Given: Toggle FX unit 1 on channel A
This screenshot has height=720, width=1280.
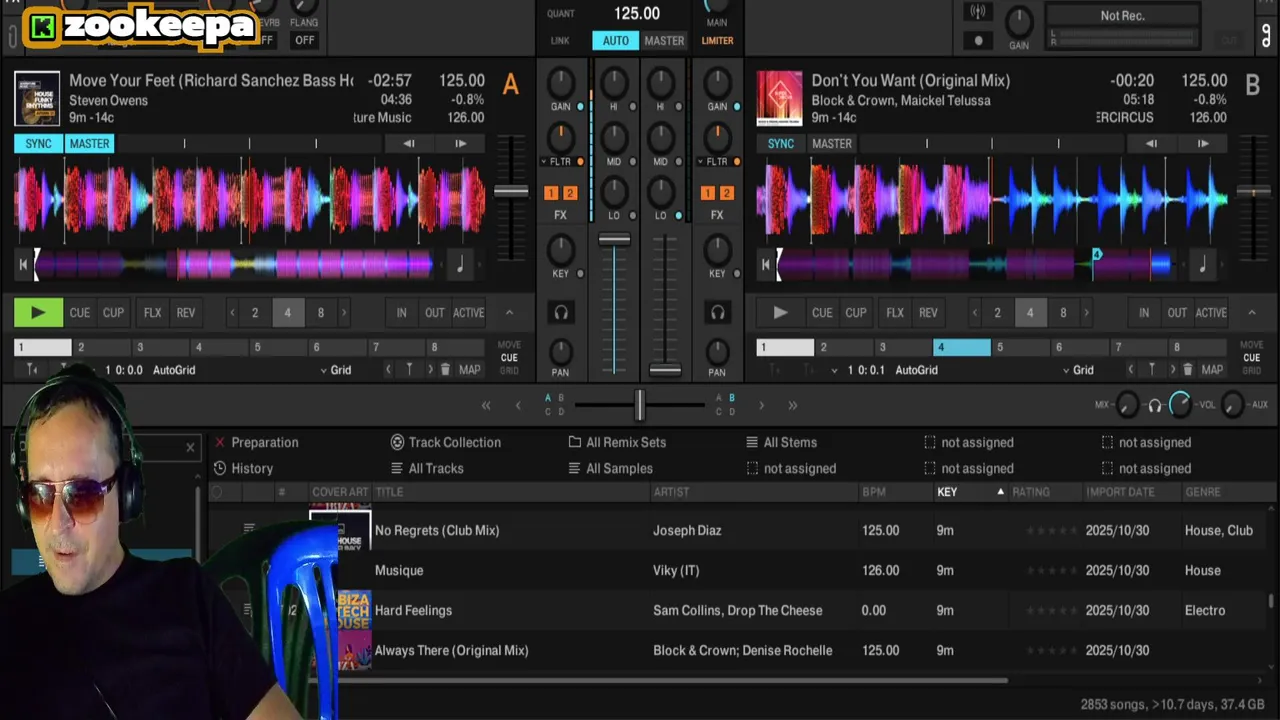Looking at the screenshot, I should click(551, 193).
